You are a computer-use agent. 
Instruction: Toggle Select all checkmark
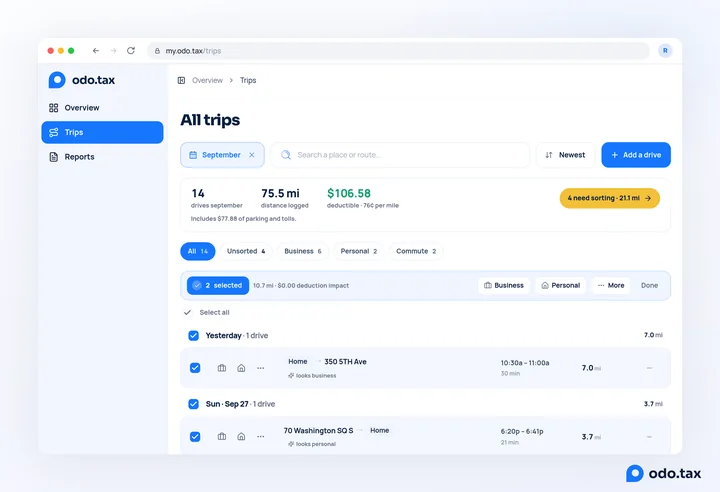(x=187, y=312)
